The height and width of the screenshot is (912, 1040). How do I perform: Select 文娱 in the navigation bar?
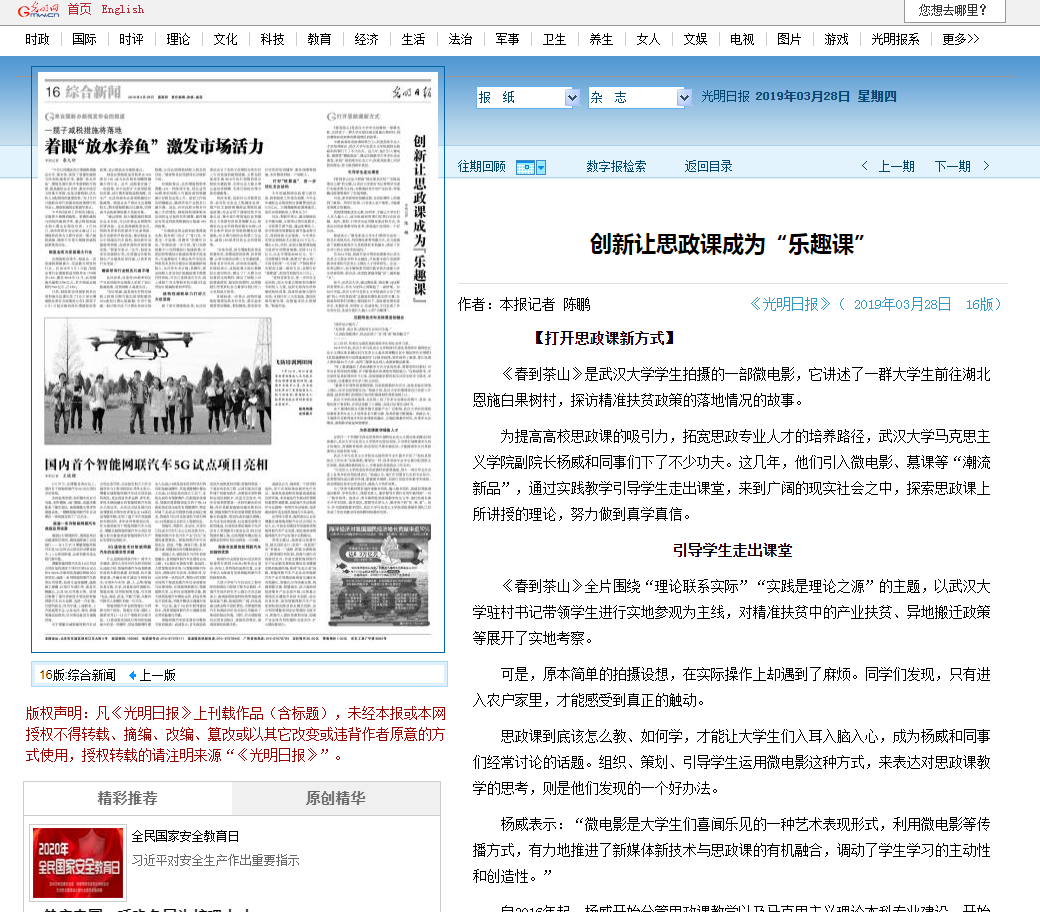[696, 40]
